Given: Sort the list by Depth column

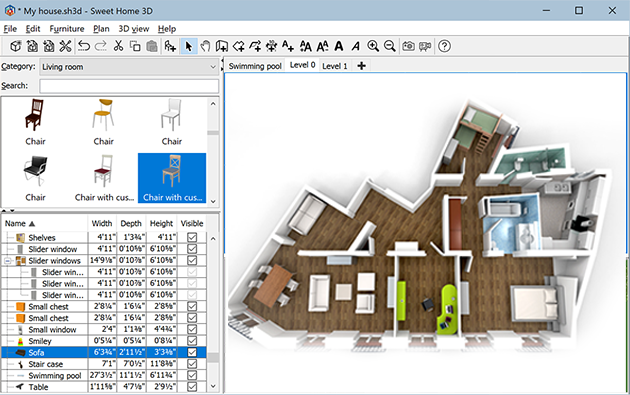Looking at the screenshot, I should coord(131,223).
